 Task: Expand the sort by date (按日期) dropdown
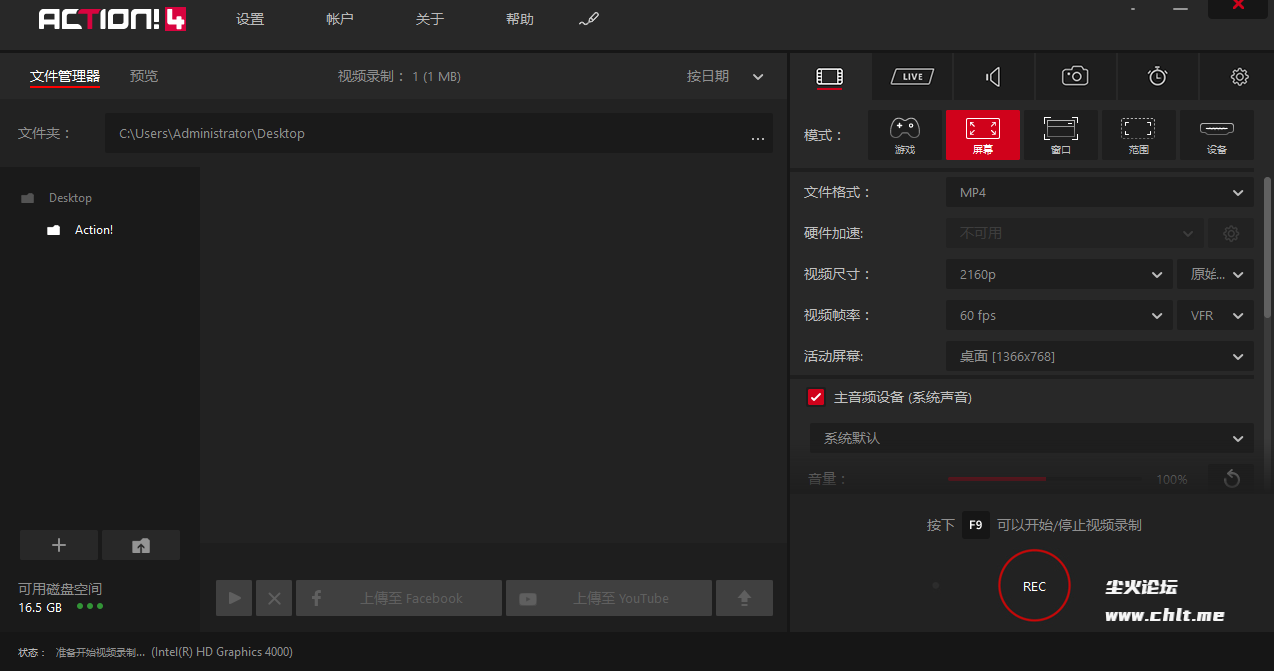coord(724,76)
